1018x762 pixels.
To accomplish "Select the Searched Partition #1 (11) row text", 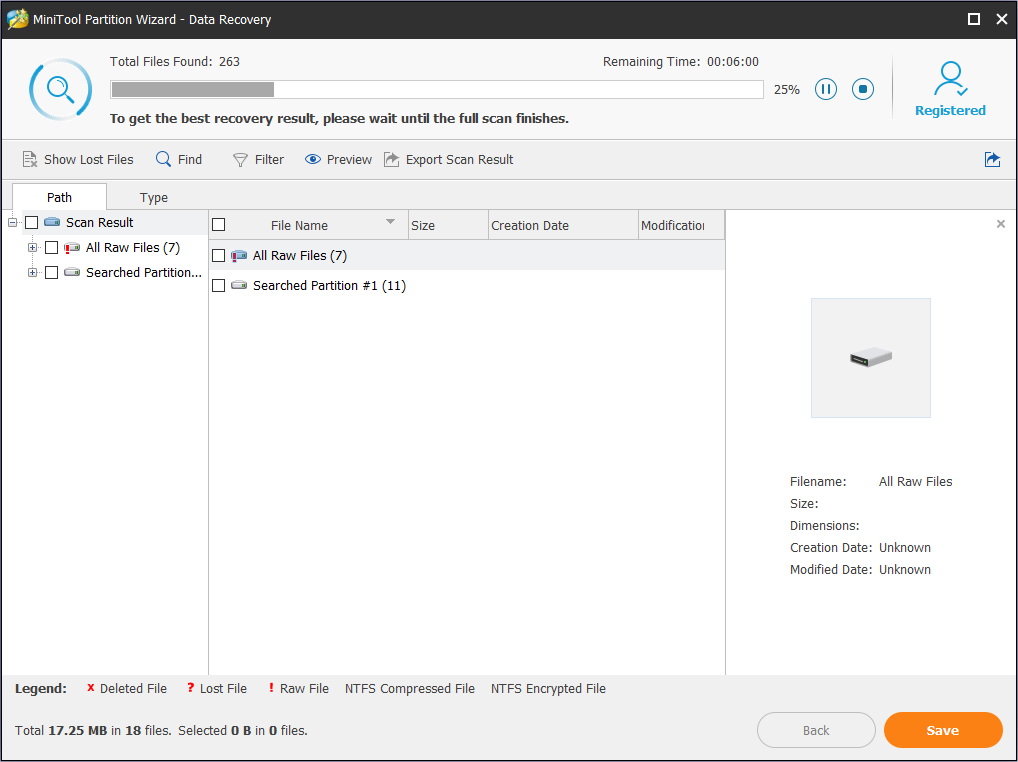I will click(329, 286).
